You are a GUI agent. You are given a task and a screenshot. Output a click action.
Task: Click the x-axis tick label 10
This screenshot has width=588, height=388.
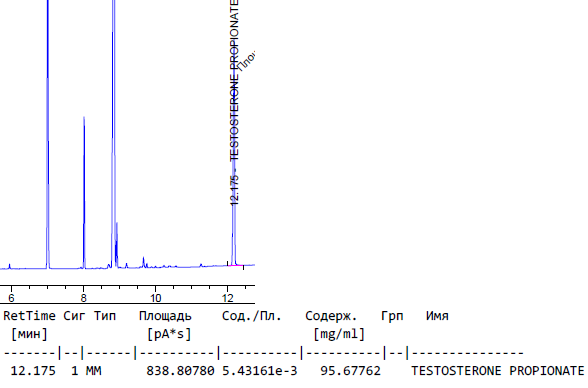tap(156, 298)
